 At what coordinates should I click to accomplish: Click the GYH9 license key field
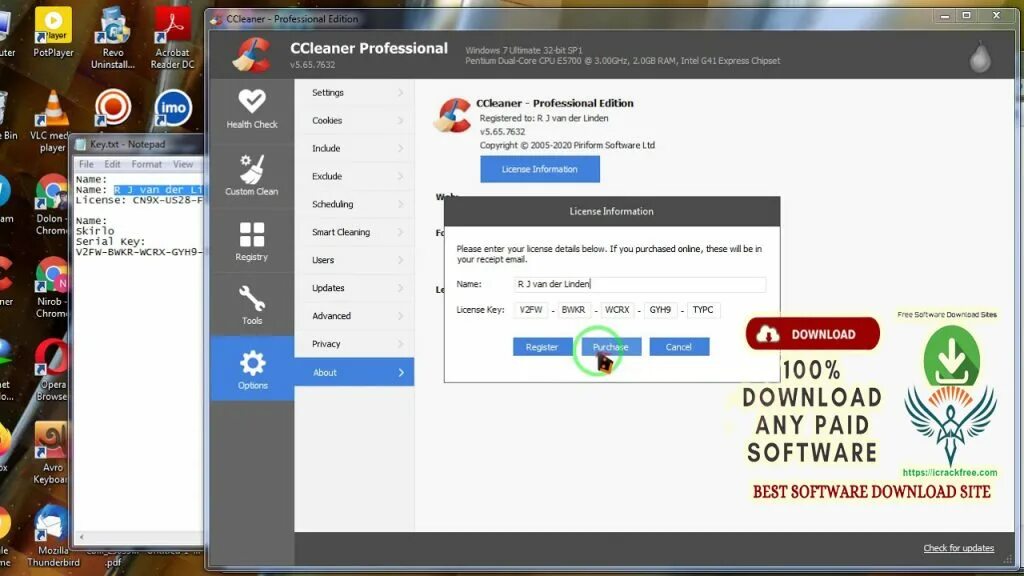[660, 310]
